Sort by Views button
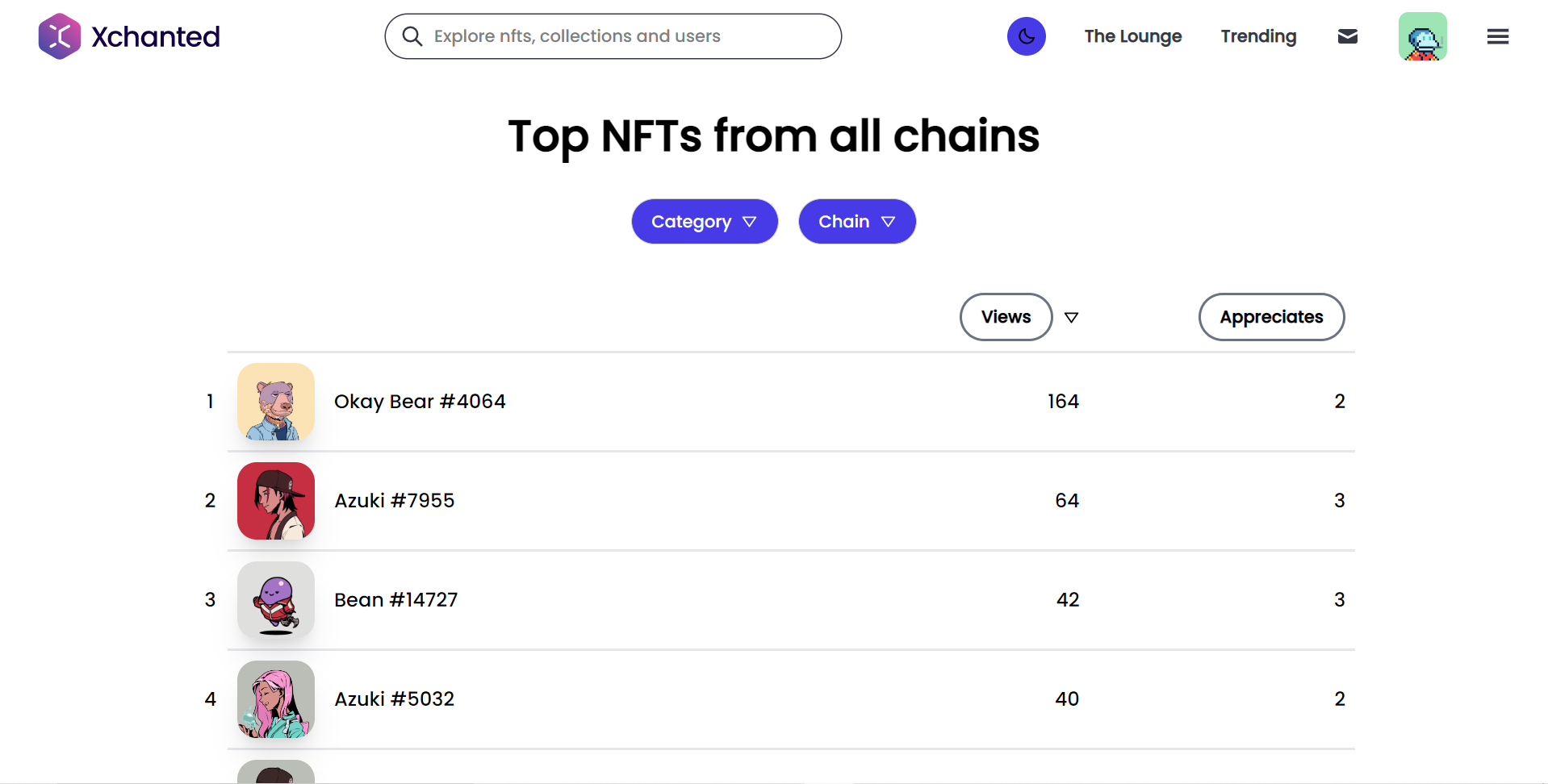This screenshot has height=784, width=1548. coord(1006,317)
